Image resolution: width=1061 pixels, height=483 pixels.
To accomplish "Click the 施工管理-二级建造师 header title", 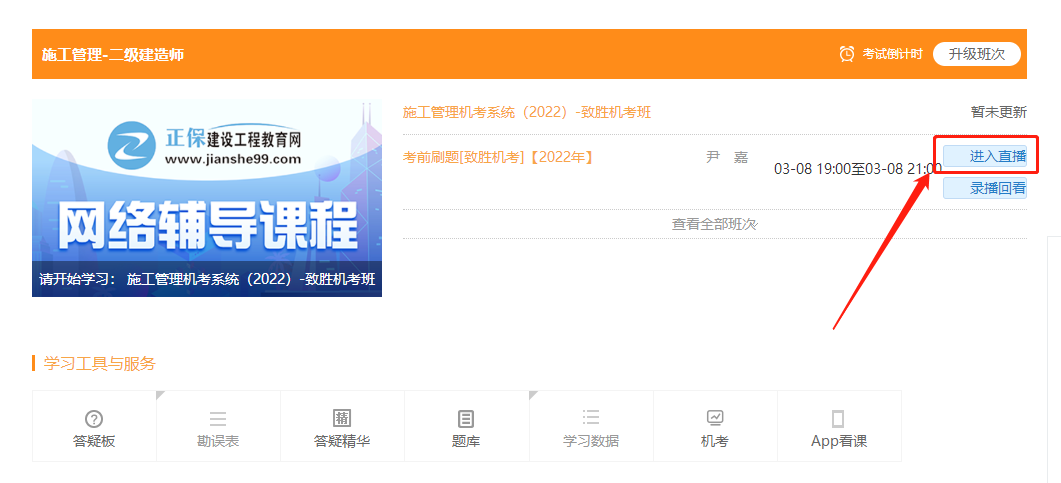I will coord(113,54).
